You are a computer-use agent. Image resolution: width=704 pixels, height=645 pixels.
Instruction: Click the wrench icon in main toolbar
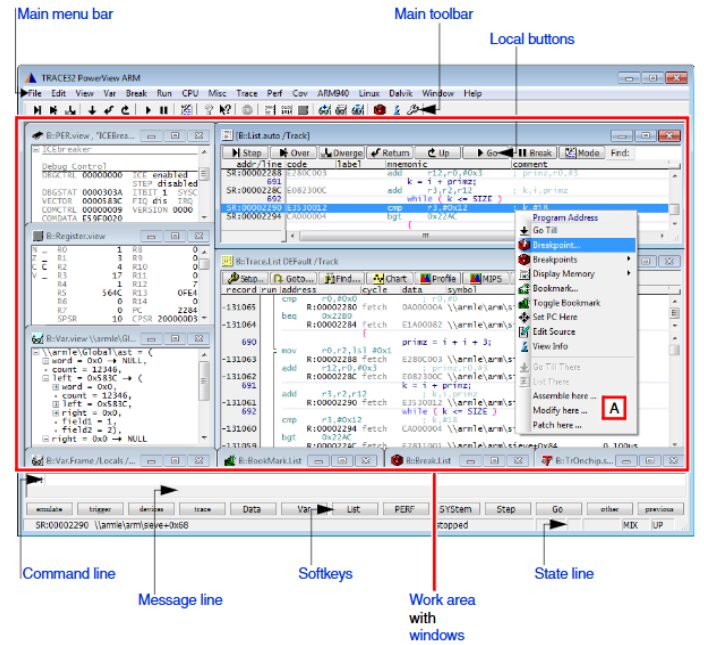point(412,110)
